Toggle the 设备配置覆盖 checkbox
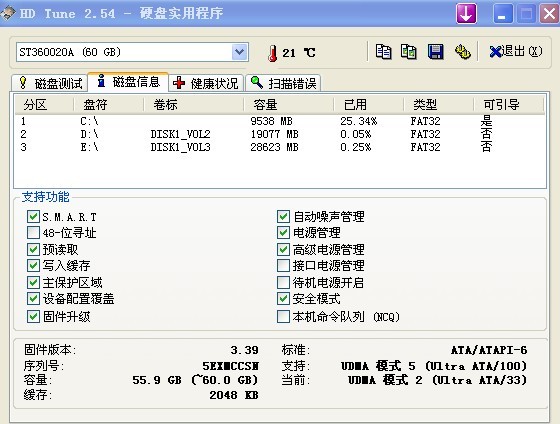The height and width of the screenshot is (424, 560). pos(33,299)
